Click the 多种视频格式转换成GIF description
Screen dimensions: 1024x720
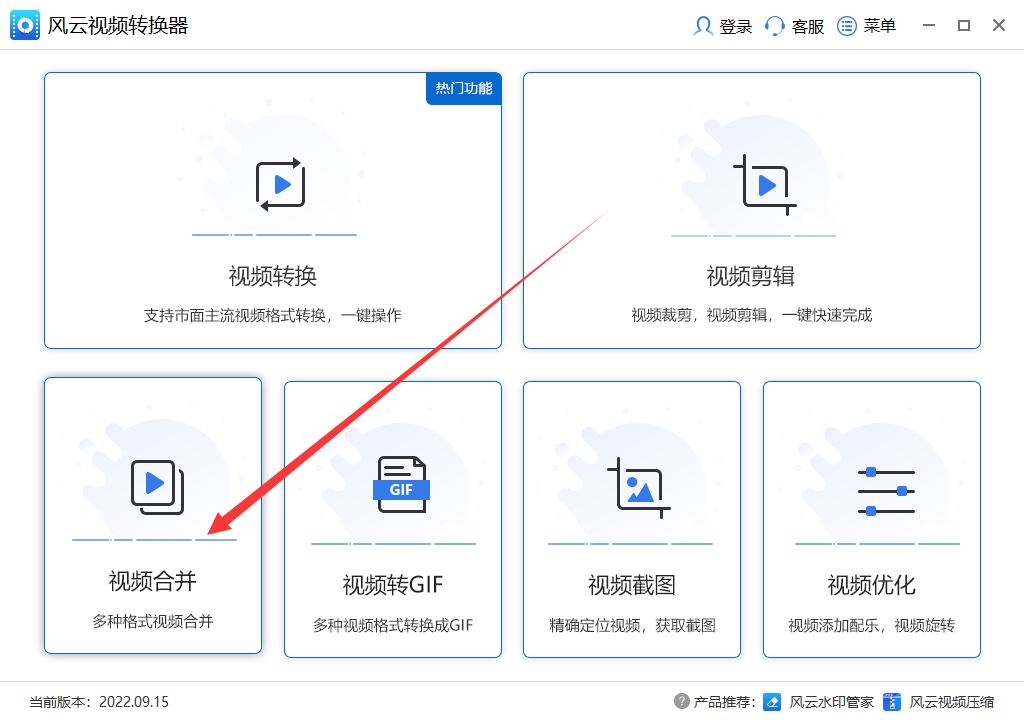click(392, 625)
